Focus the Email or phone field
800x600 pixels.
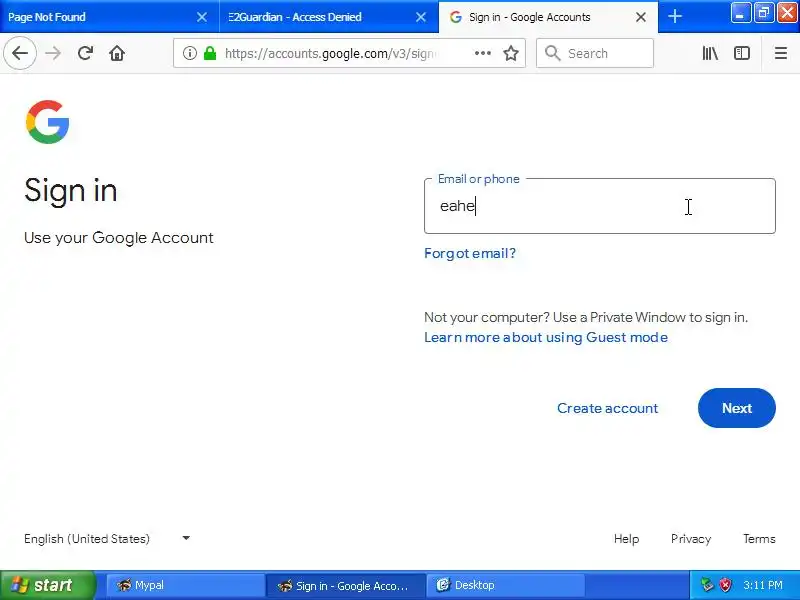pyautogui.click(x=599, y=206)
